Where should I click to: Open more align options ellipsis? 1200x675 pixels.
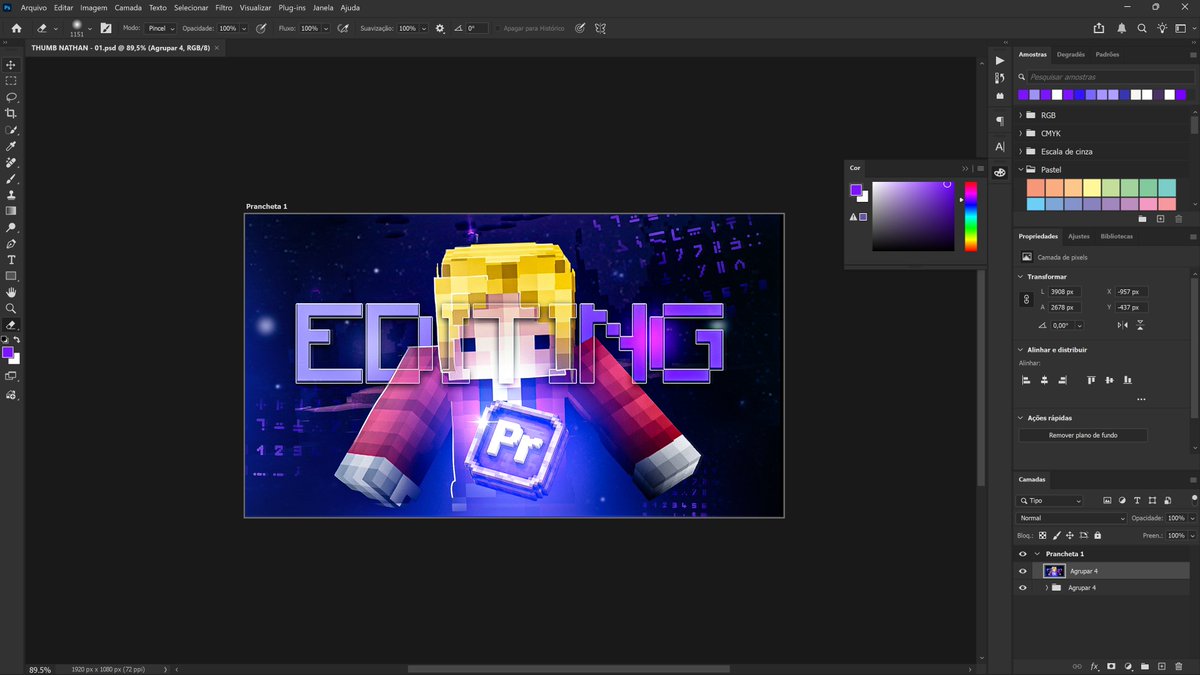click(x=1141, y=399)
